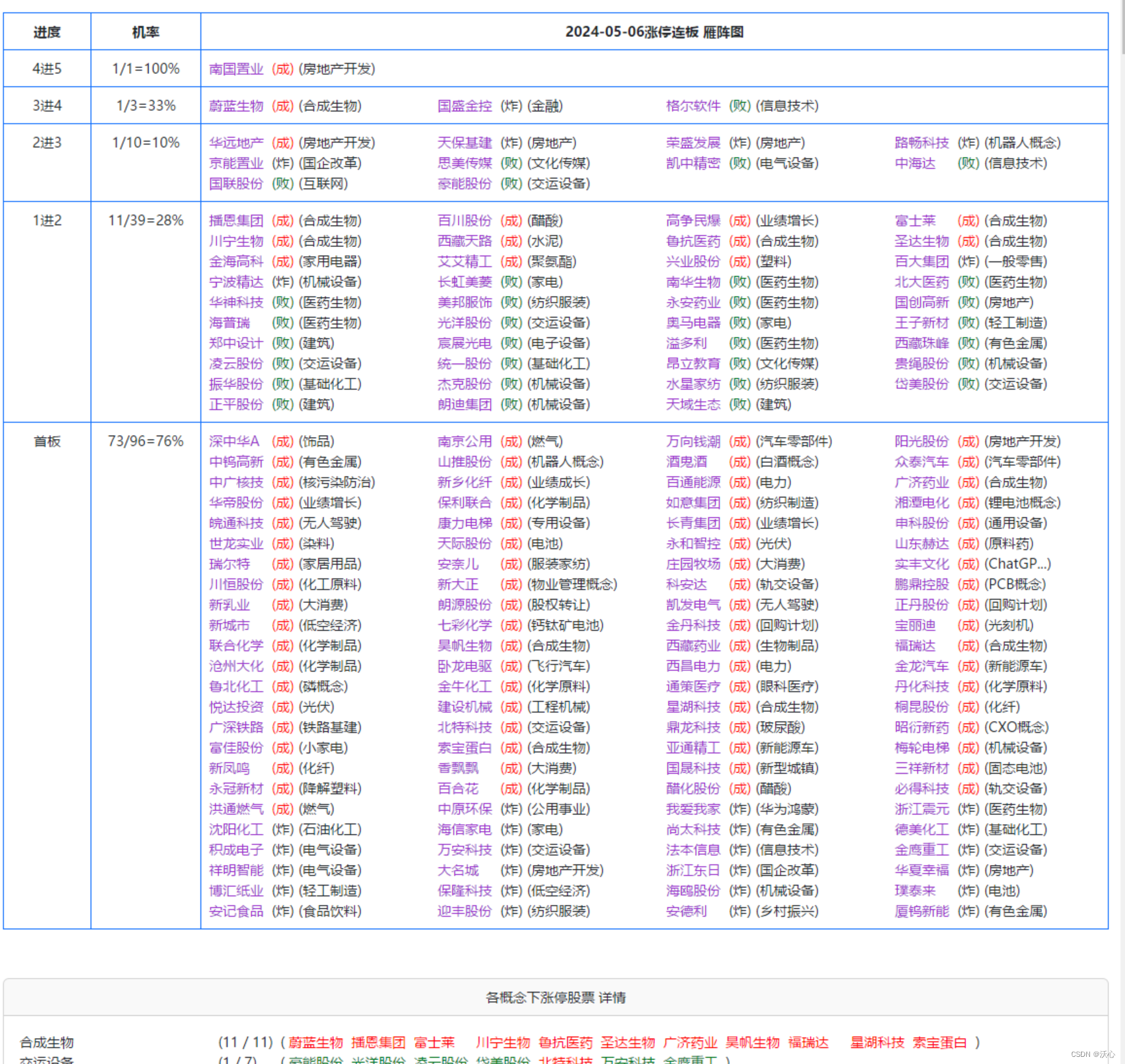Click 荣盛发展 stock name
Viewport: 1125px width, 1064px height.
(693, 143)
